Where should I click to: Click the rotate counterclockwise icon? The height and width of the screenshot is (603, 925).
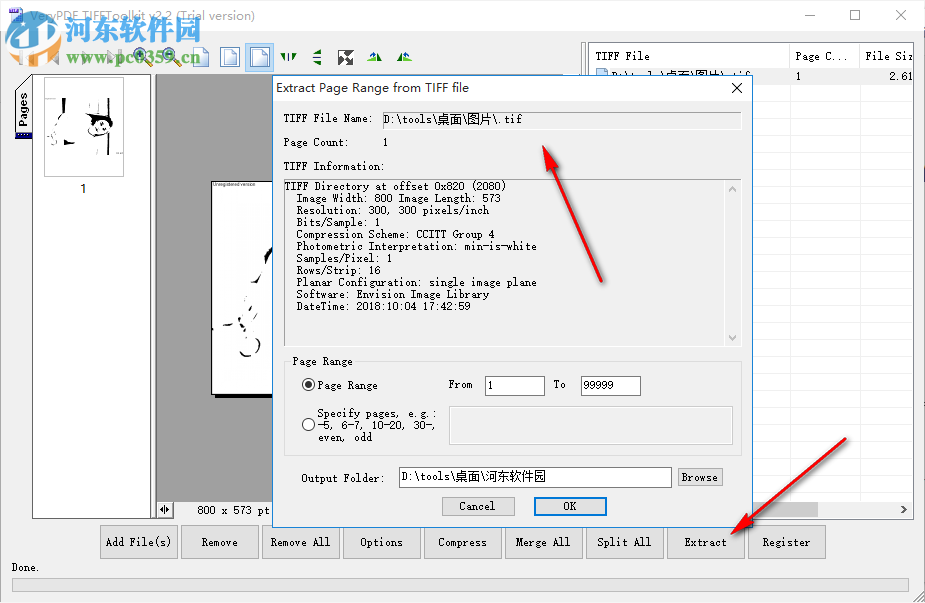coord(403,56)
